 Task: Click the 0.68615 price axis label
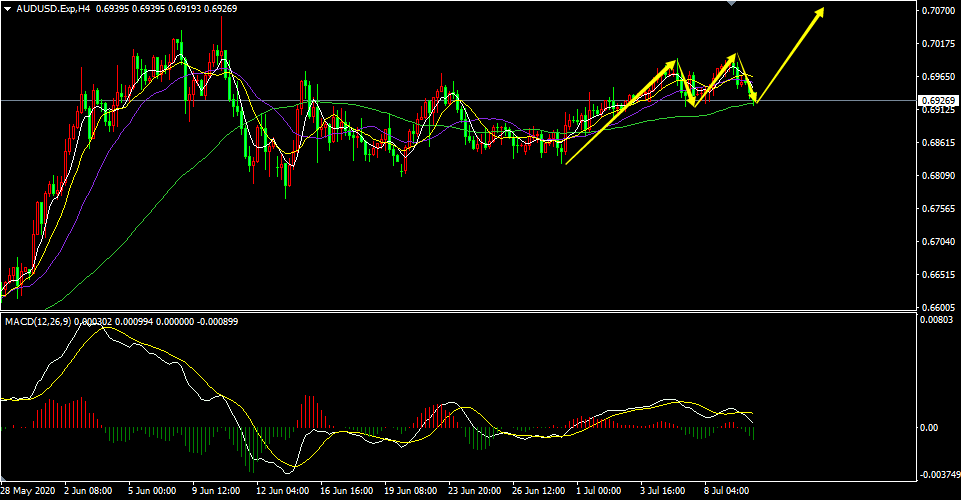(x=938, y=143)
